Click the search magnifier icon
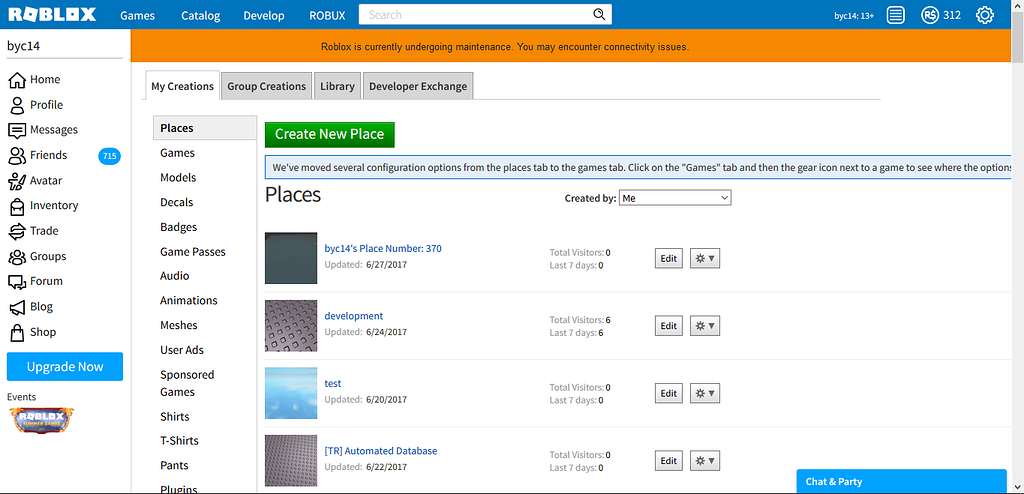 point(599,15)
